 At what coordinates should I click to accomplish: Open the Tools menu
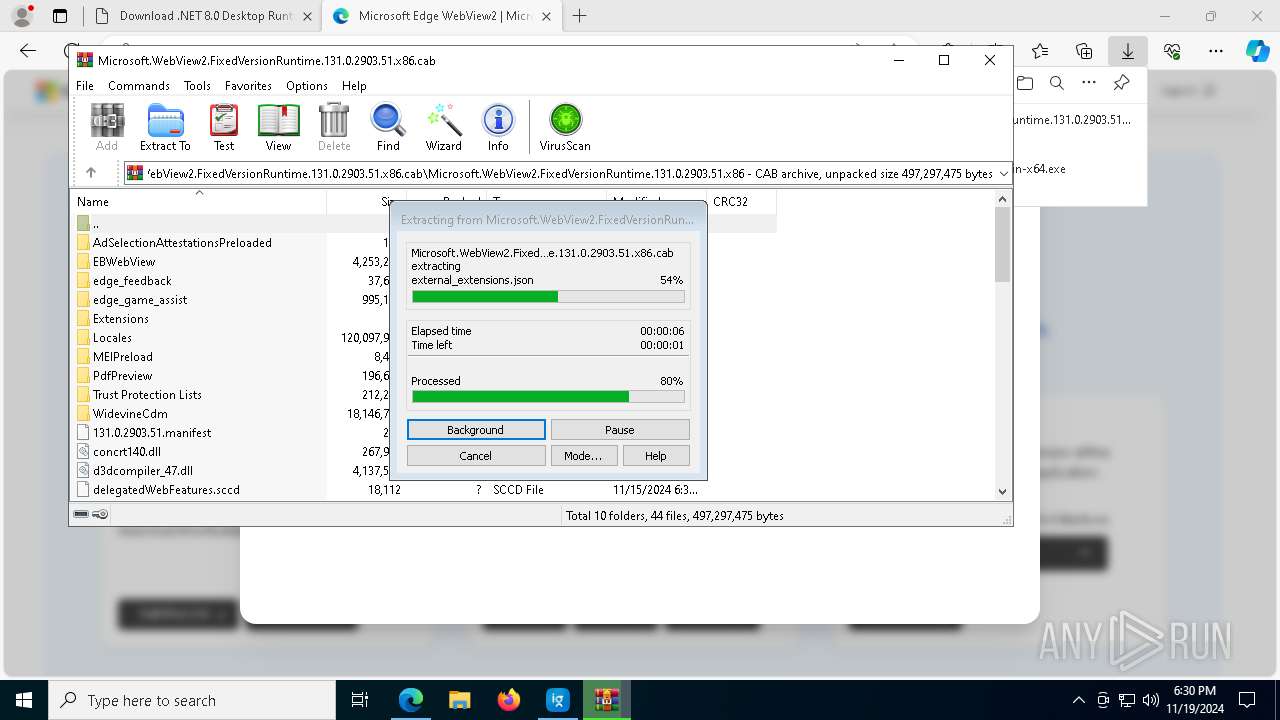coord(197,86)
